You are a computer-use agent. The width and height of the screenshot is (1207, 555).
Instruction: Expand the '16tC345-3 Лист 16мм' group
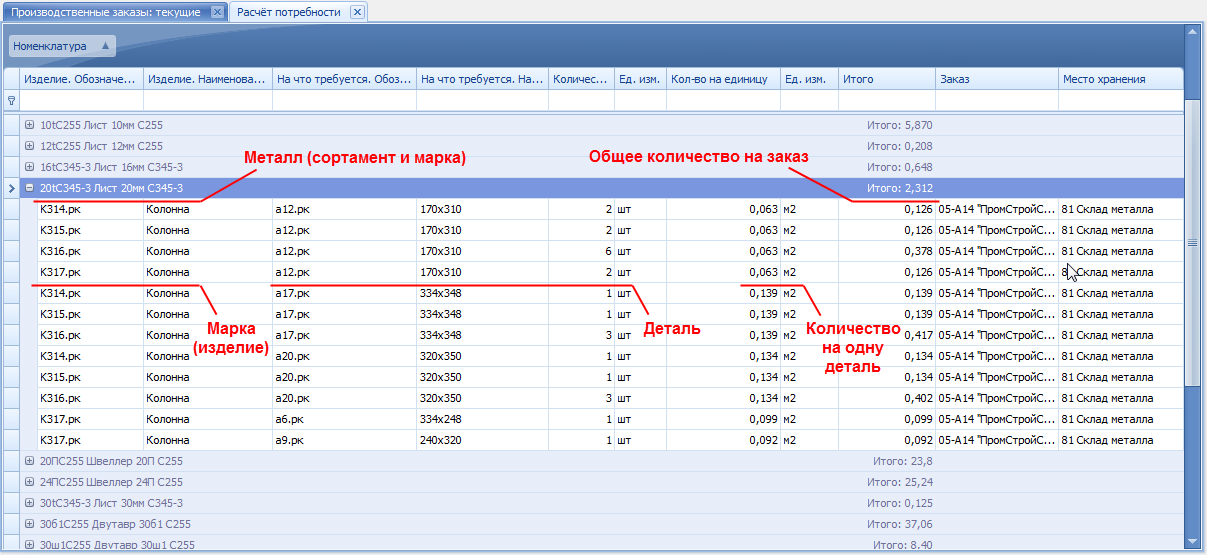30,167
